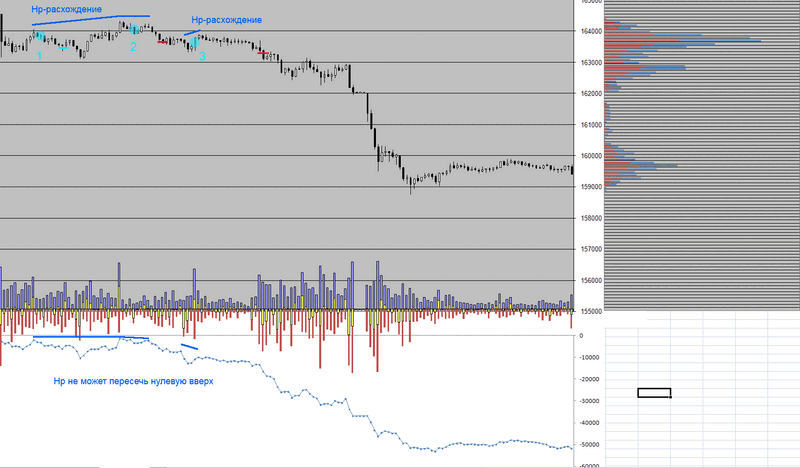The height and width of the screenshot is (468, 800).
Task: Click the cyan dash marker between 1 and 2
Action: point(64,48)
